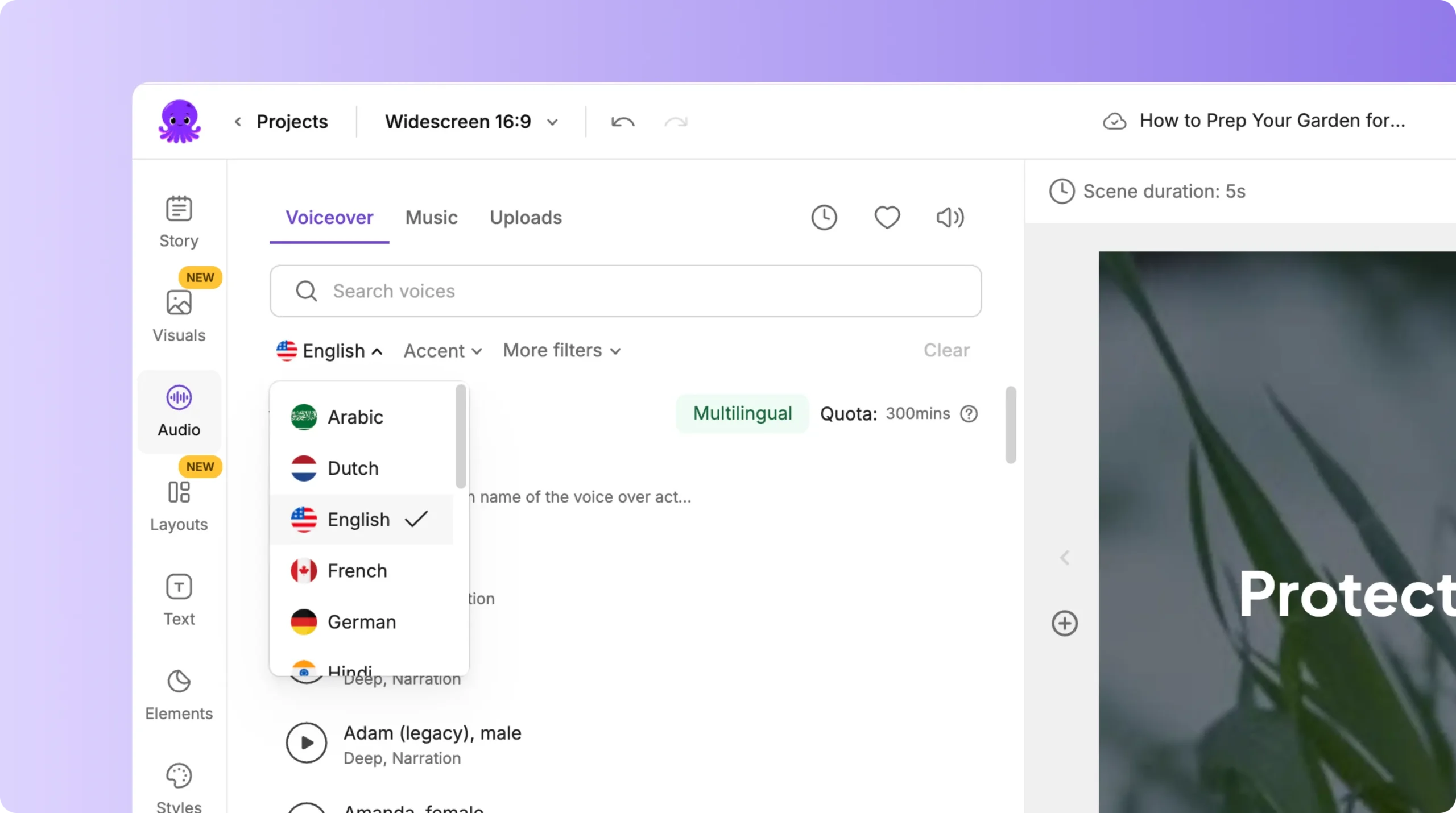Show favorite voices heart icon
Image resolution: width=1456 pixels, height=813 pixels.
click(x=887, y=217)
